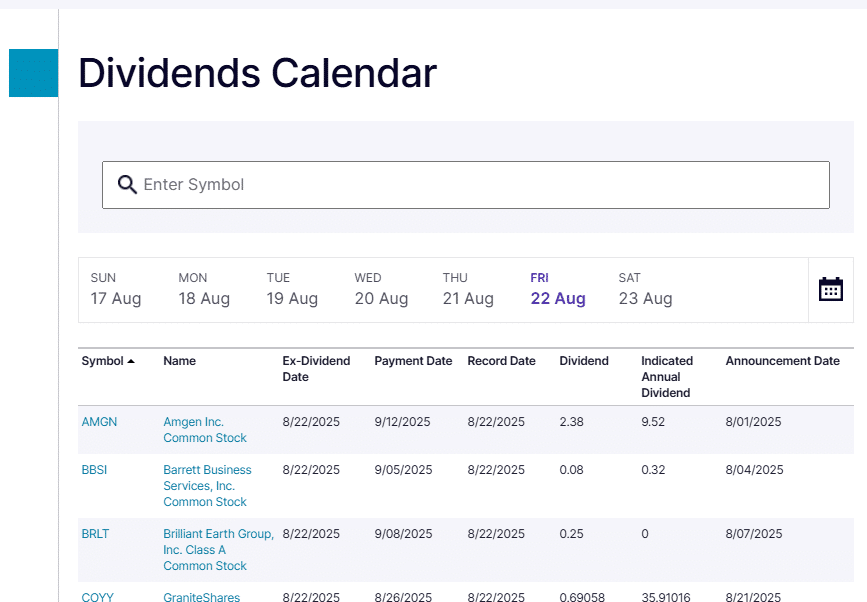The height and width of the screenshot is (602, 867).
Task: Open the AMGN symbol link
Action: (99, 422)
